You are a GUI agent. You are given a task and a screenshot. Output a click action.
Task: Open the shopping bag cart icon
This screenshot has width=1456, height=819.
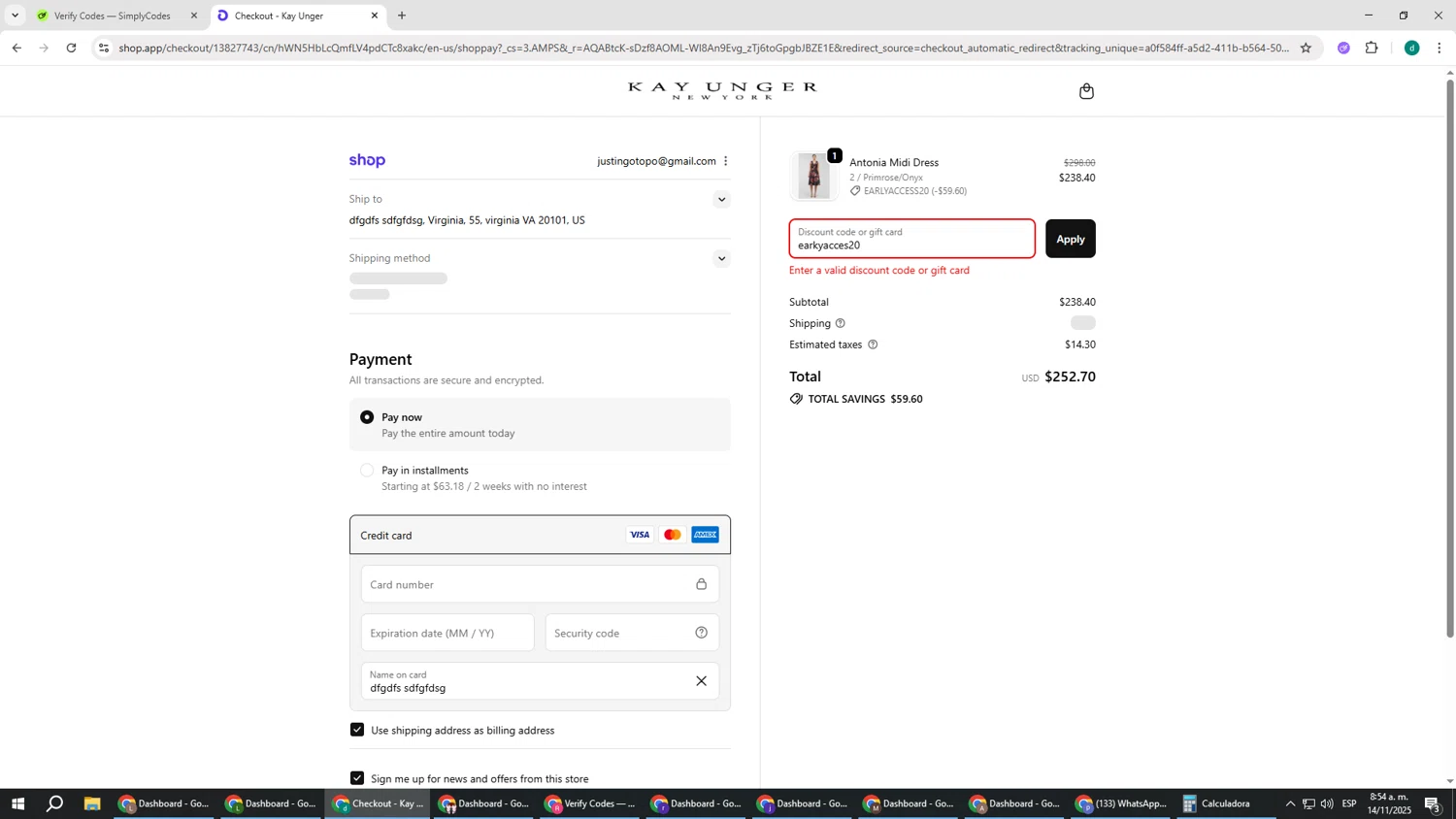pyautogui.click(x=1086, y=91)
